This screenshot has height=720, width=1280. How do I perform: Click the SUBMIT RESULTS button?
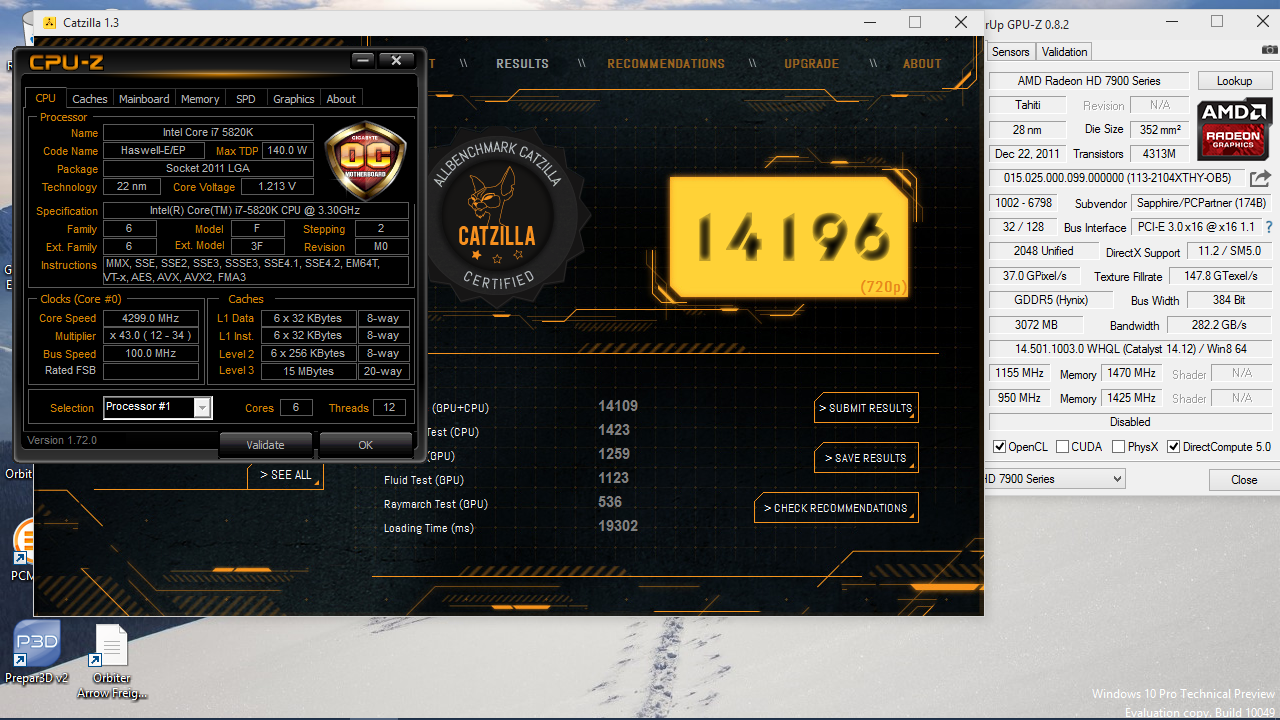coord(866,408)
